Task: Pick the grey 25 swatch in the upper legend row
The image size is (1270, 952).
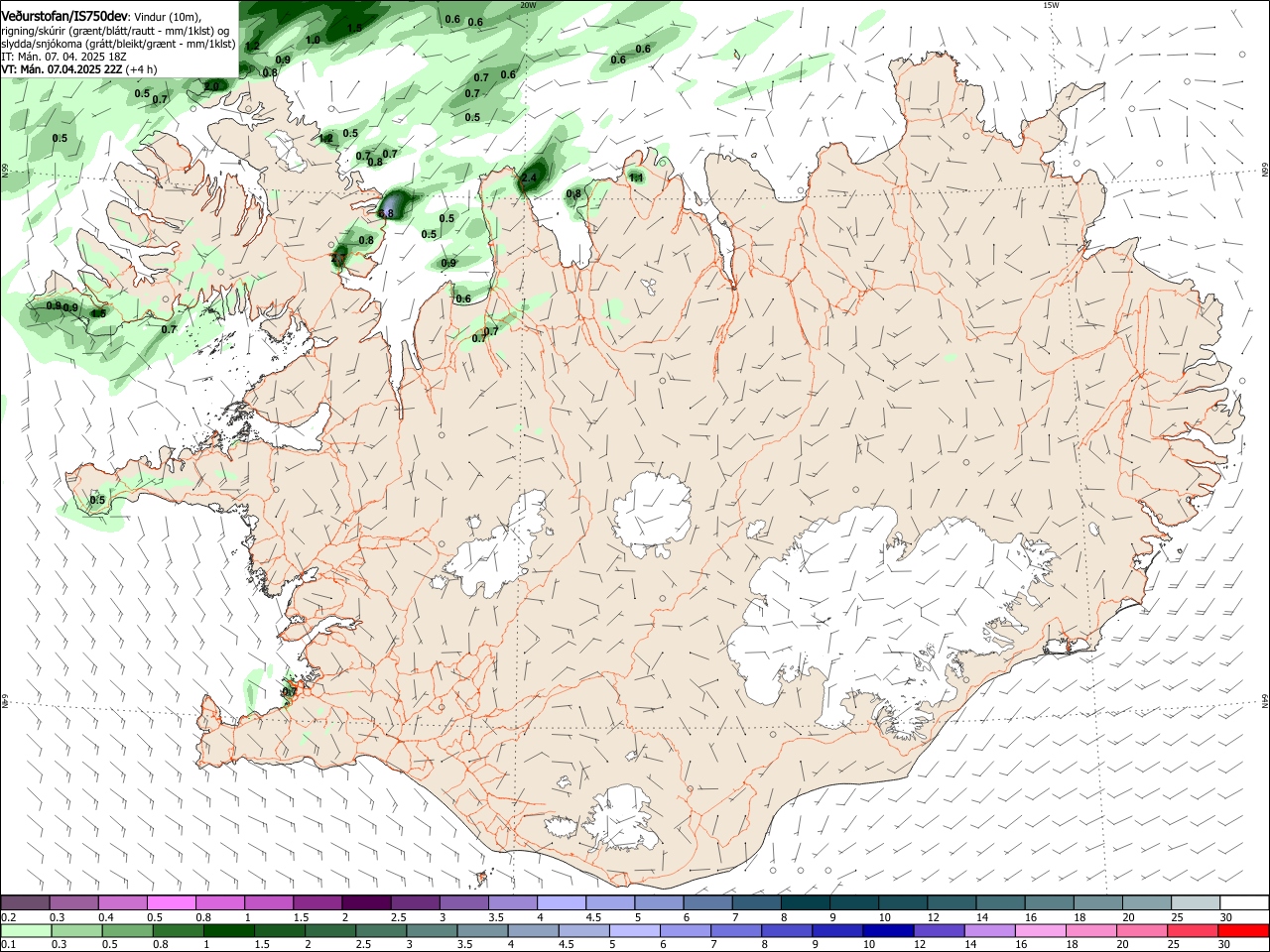Action: pos(1194,903)
